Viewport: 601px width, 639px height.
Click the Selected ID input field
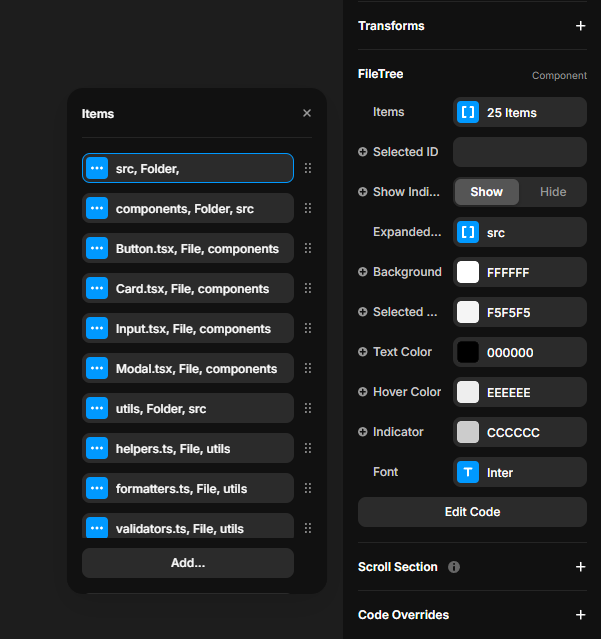(x=519, y=152)
